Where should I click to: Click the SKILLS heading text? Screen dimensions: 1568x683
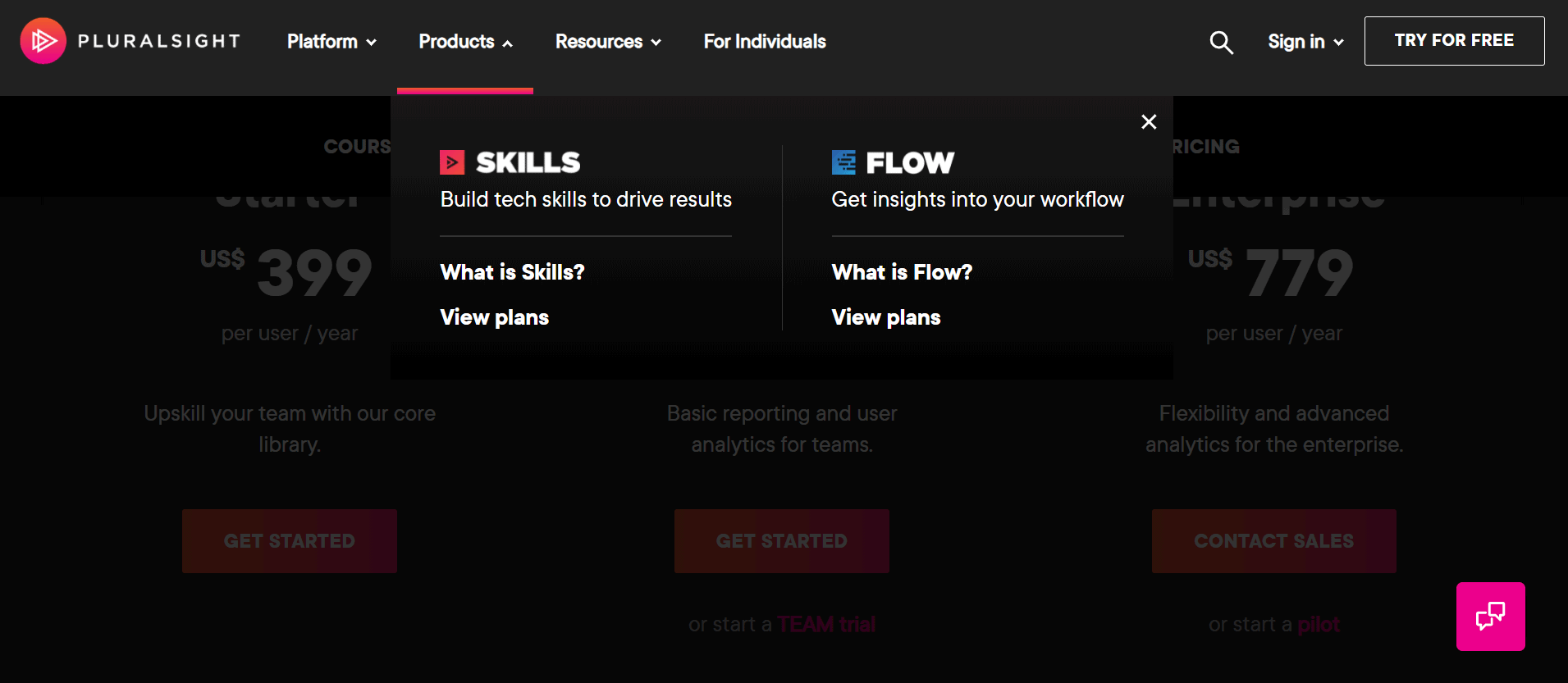click(x=528, y=162)
